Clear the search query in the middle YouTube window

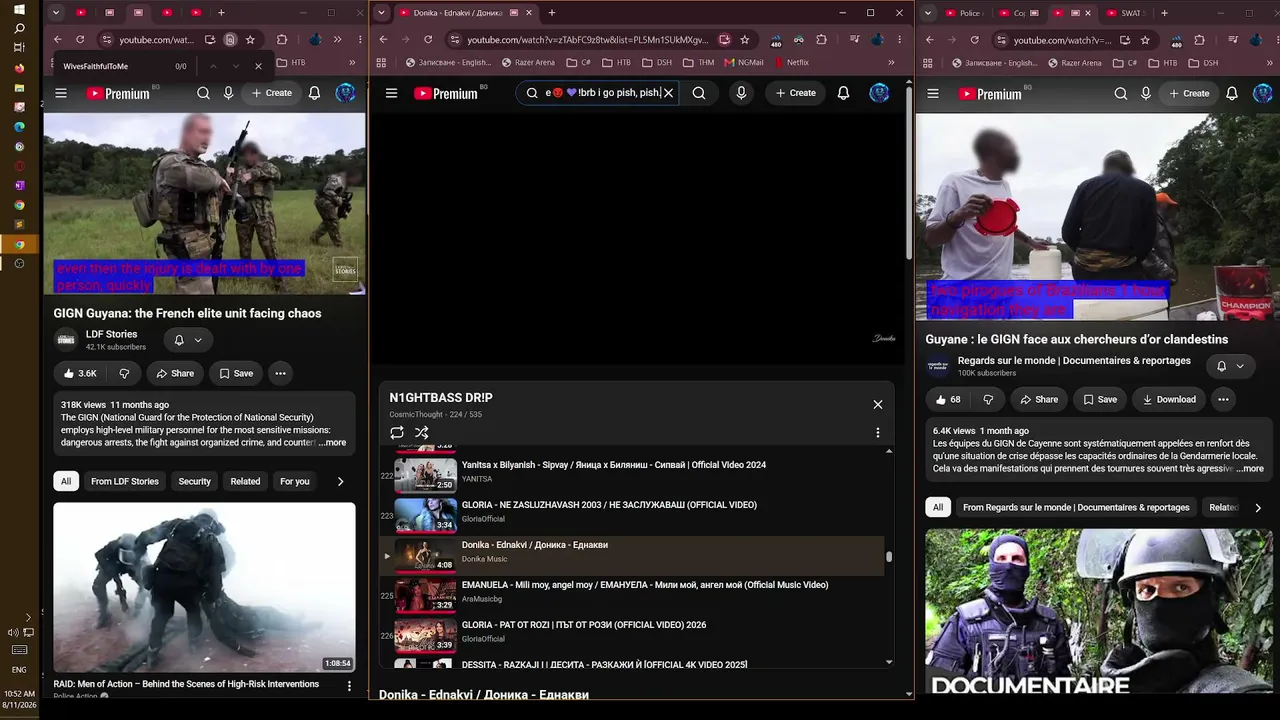click(x=668, y=93)
